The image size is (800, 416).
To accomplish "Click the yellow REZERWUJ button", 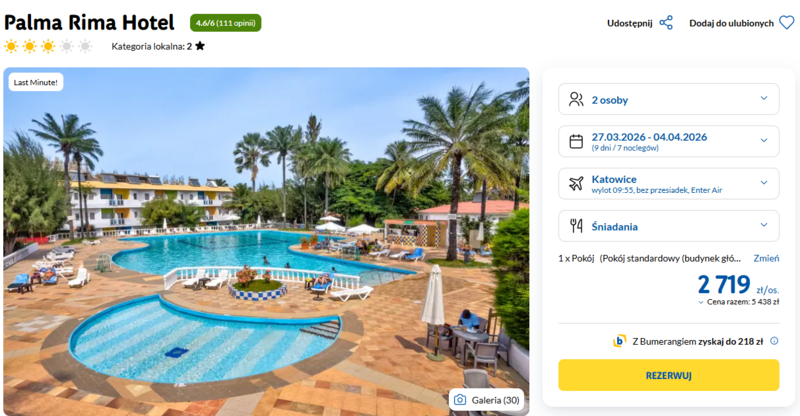I will point(668,375).
